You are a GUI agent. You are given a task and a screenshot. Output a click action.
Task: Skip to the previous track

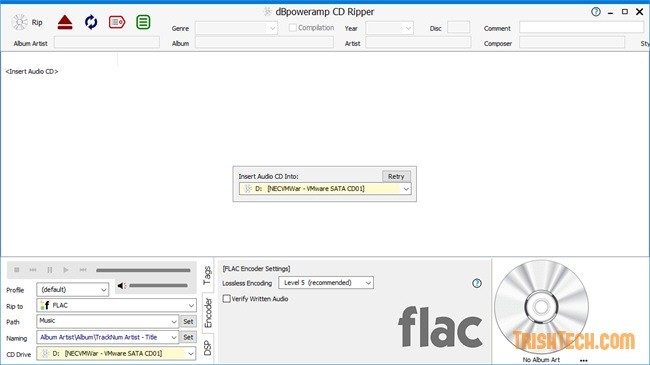tap(33, 270)
